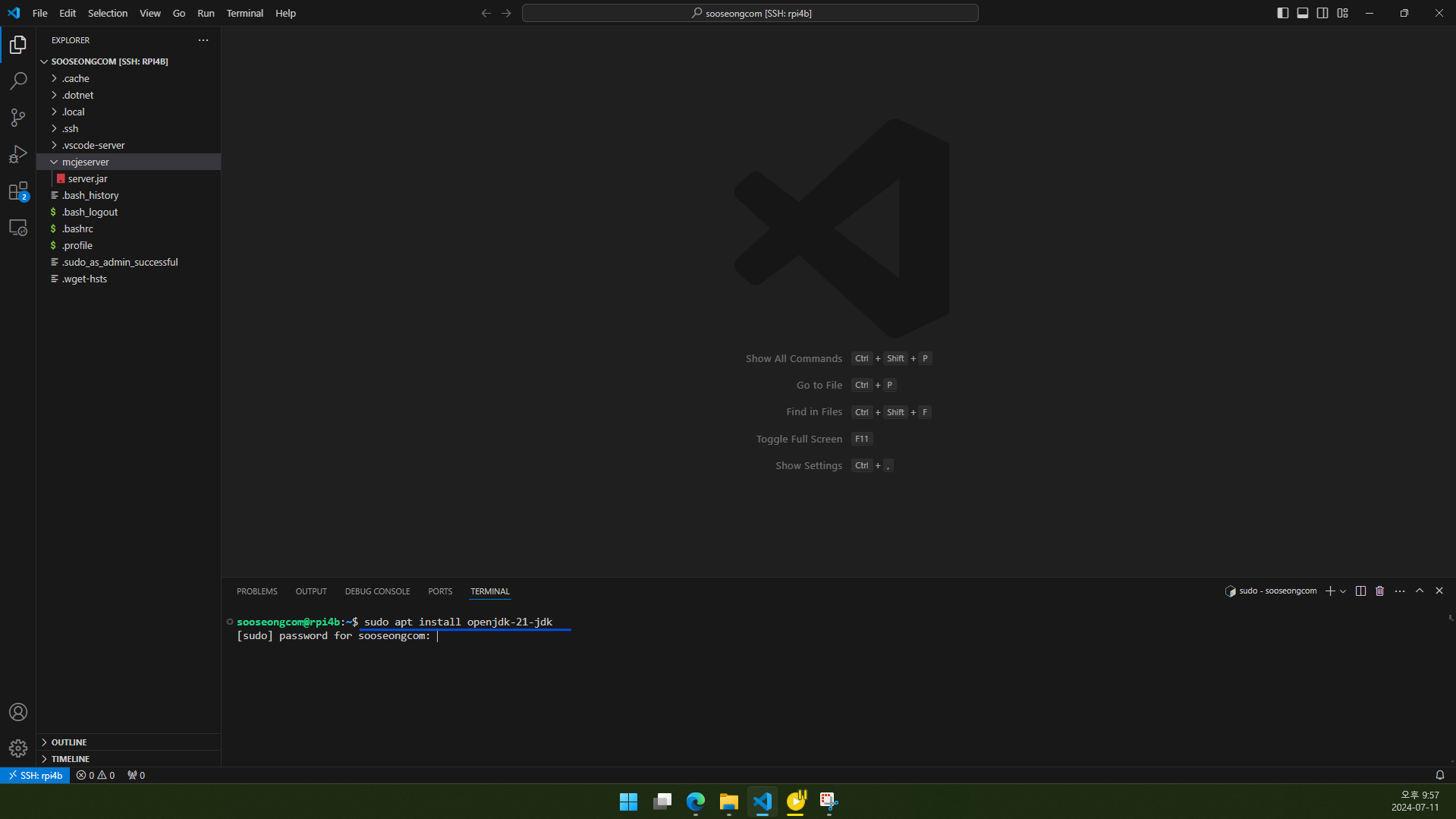This screenshot has width=1456, height=819.
Task: Open the Extensions view
Action: tap(18, 191)
